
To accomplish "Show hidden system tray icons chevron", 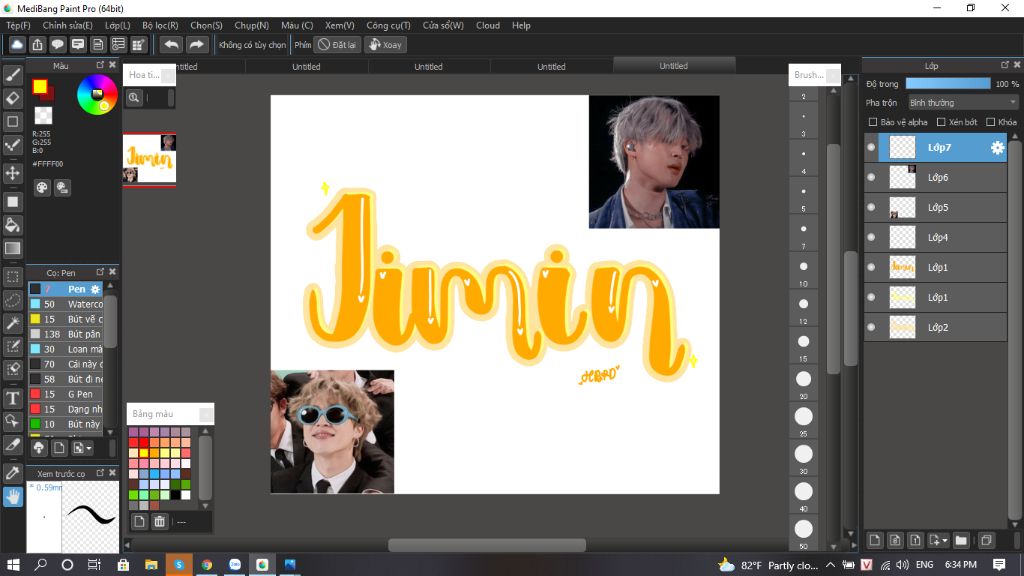I will point(830,565).
